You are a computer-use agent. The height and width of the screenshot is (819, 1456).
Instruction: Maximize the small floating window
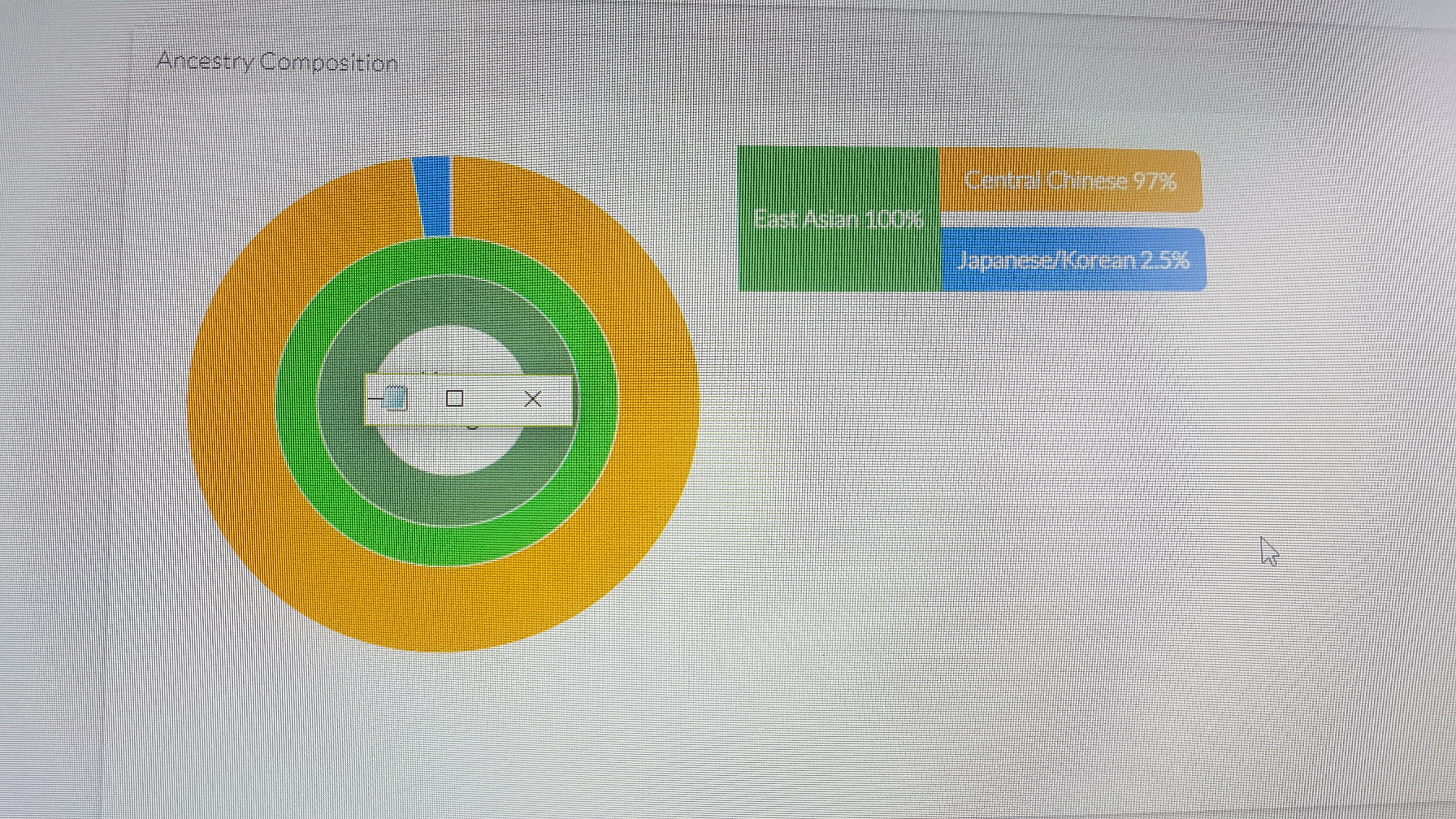455,398
